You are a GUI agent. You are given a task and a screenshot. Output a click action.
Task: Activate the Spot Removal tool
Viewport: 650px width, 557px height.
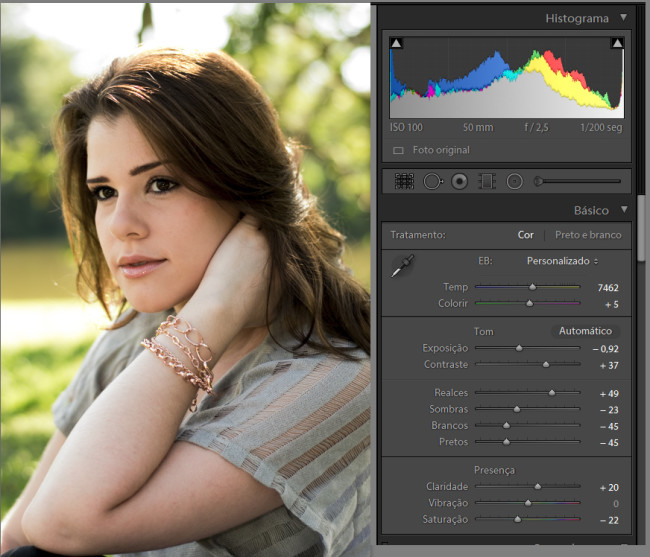[432, 182]
